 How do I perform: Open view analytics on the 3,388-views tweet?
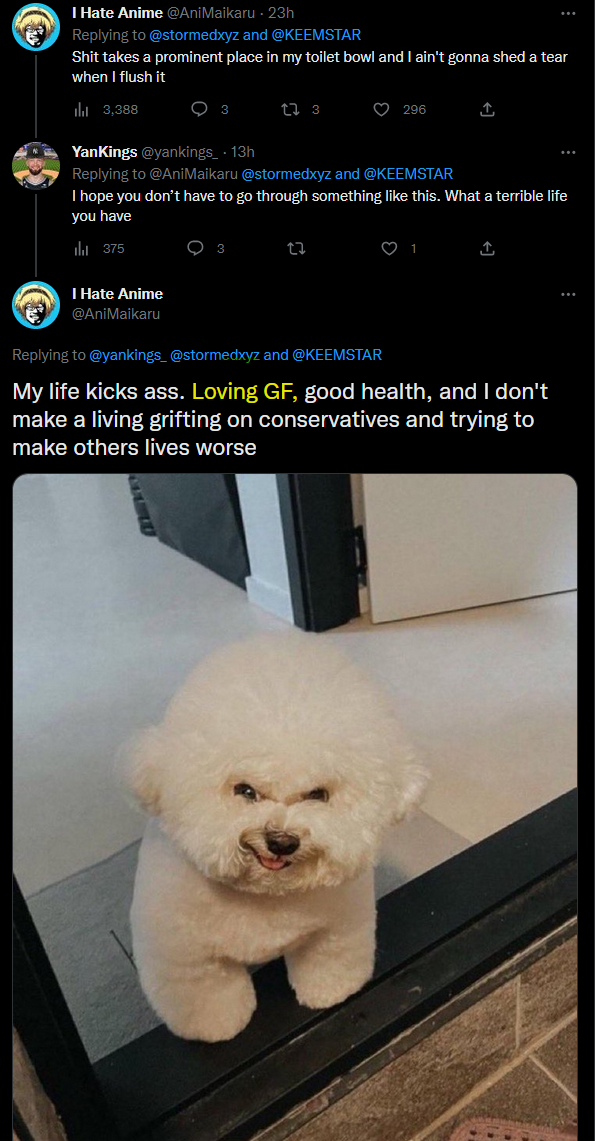point(105,110)
